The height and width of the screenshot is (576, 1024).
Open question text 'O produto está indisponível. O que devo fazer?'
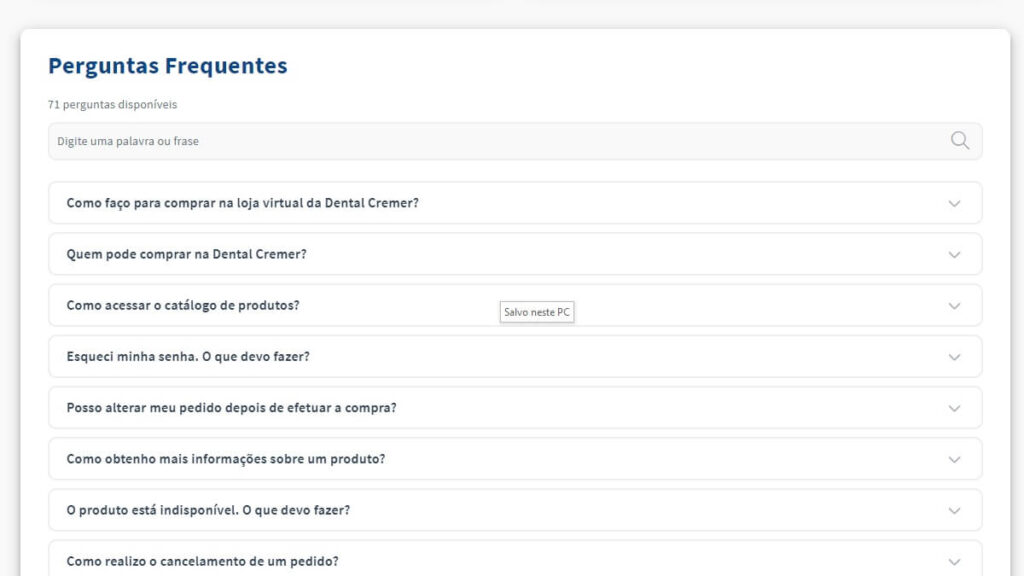(208, 510)
